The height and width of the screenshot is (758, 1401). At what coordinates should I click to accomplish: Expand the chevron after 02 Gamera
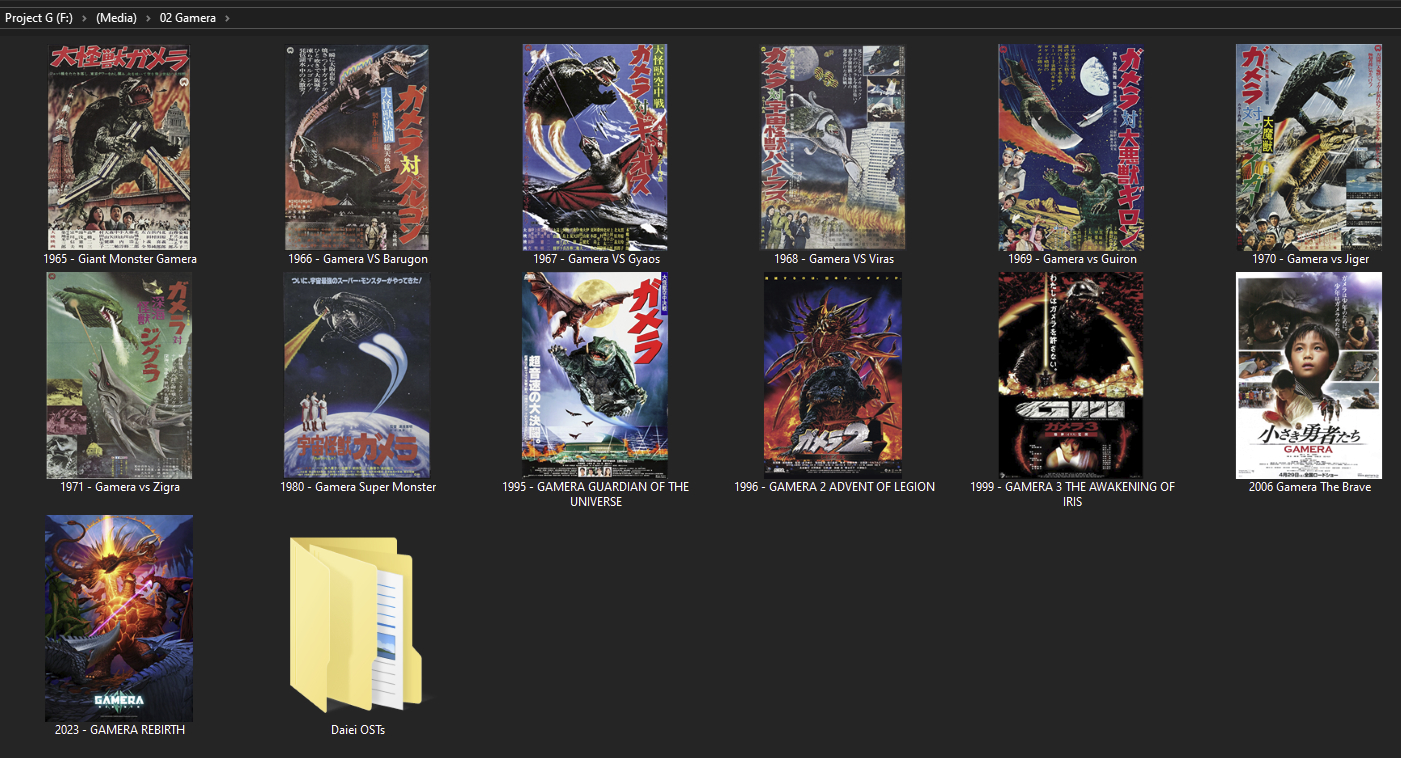click(x=228, y=18)
